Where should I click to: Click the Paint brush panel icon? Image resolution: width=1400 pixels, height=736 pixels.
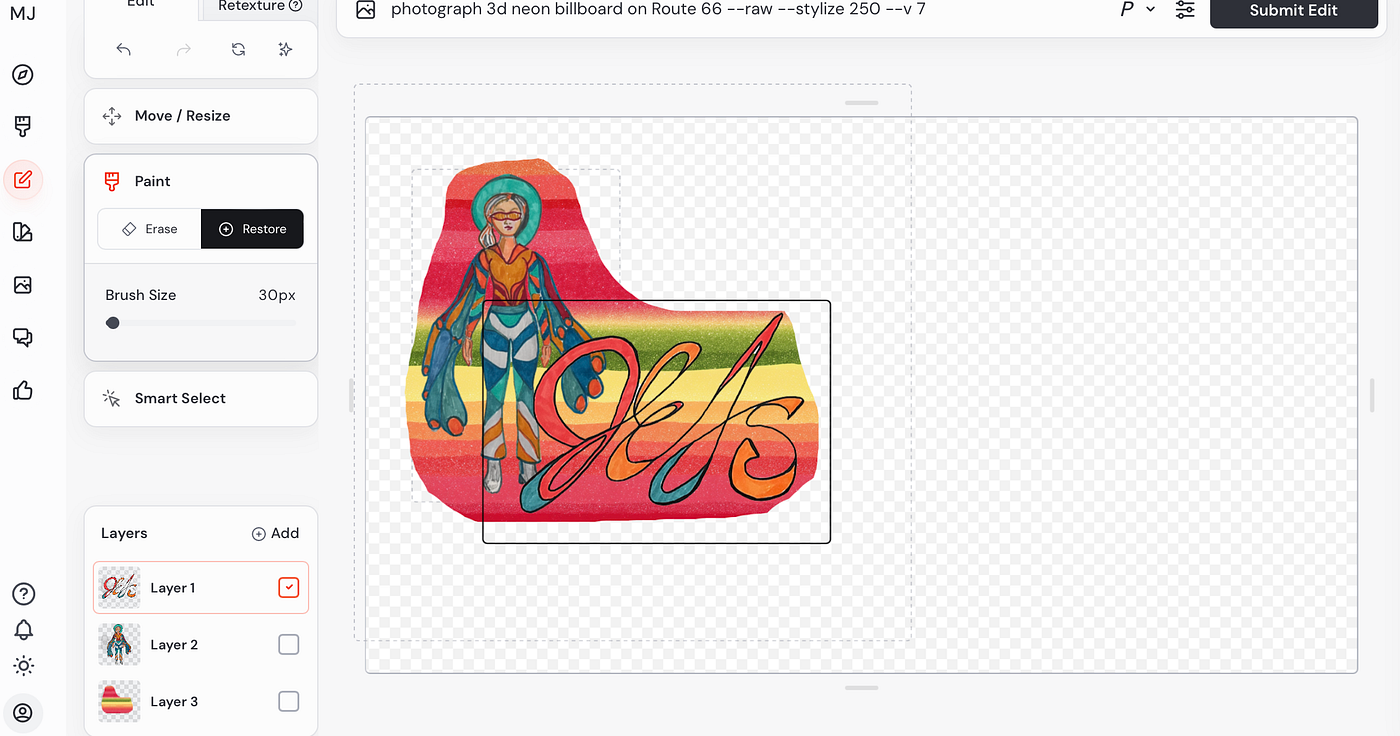pyautogui.click(x=112, y=181)
